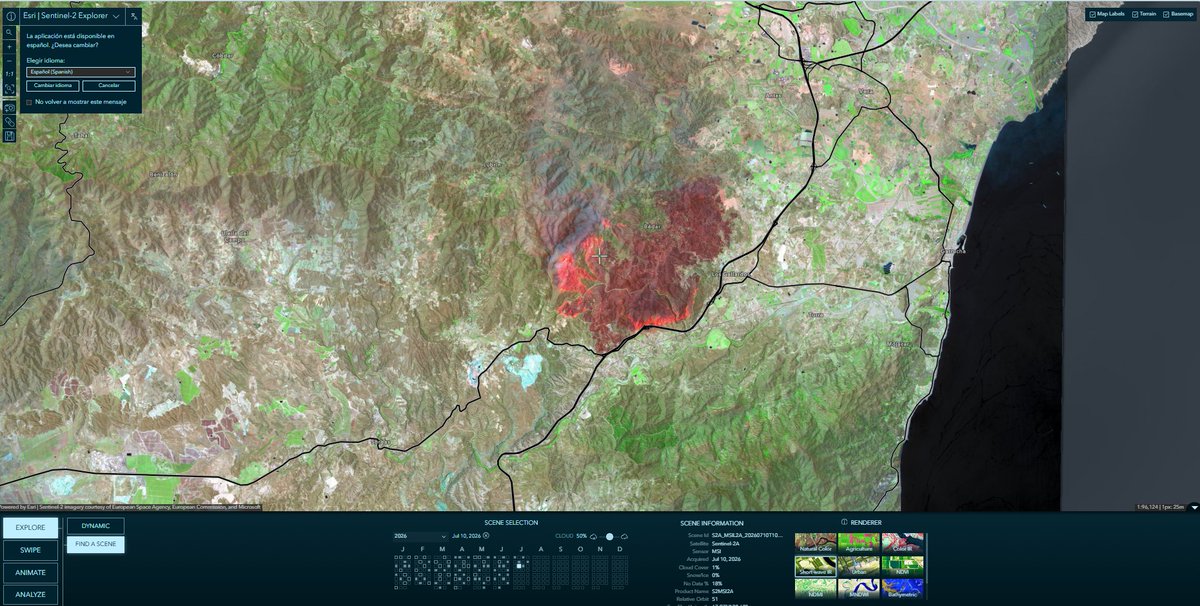Click the full cloud icon right of slider
Image resolution: width=1200 pixels, height=606 pixels.
point(624,537)
